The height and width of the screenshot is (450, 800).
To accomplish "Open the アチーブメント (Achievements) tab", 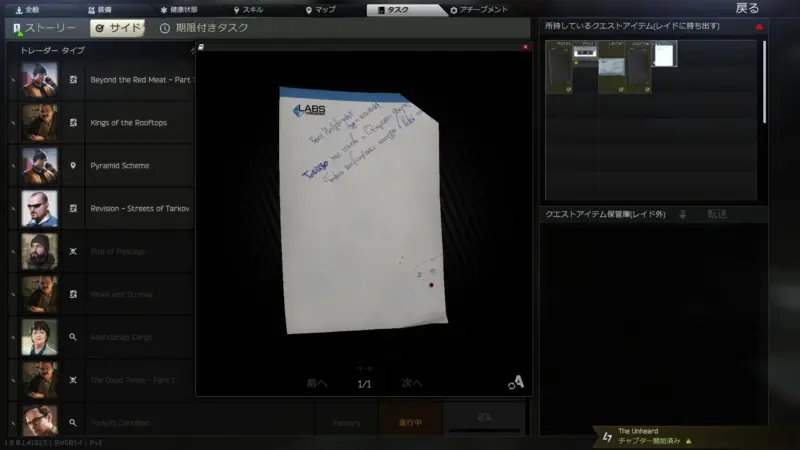I will 482,9.
